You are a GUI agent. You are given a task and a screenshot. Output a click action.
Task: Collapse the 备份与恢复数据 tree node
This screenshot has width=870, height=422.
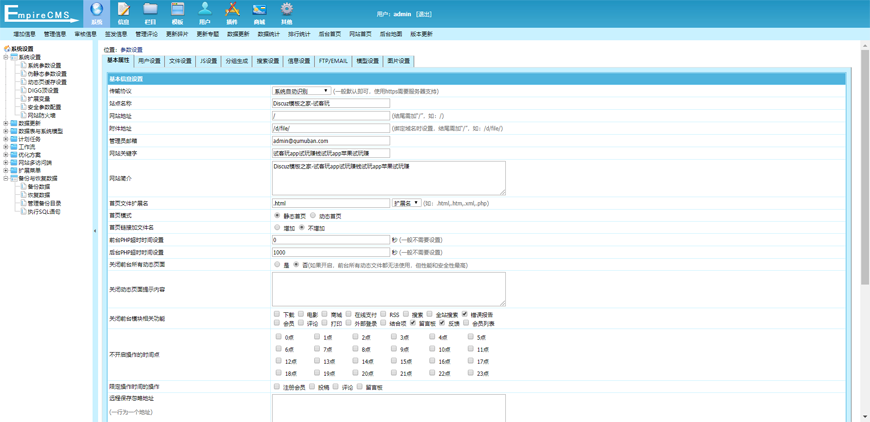coord(6,179)
